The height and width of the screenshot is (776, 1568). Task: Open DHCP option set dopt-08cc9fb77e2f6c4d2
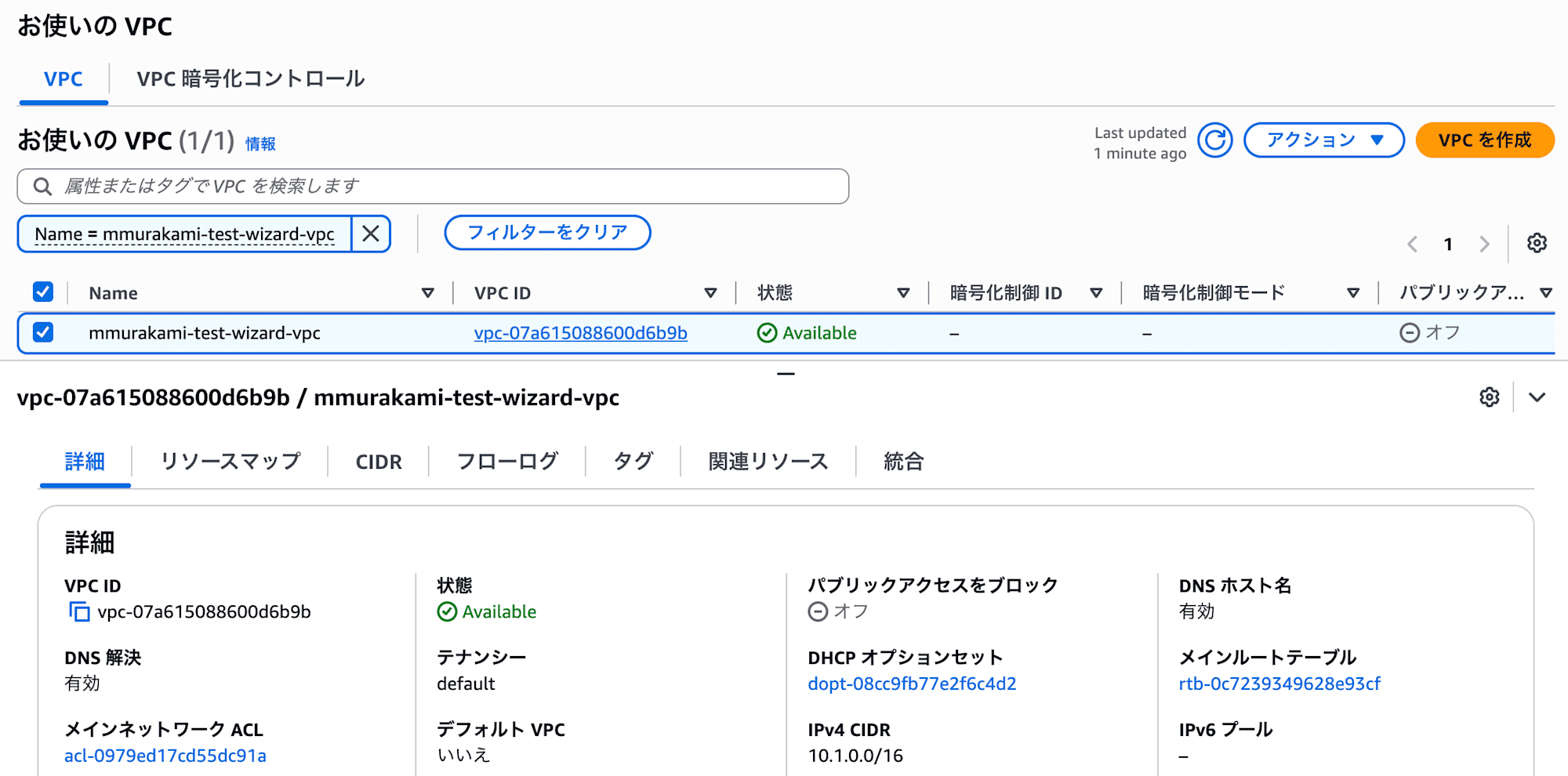tap(912, 684)
